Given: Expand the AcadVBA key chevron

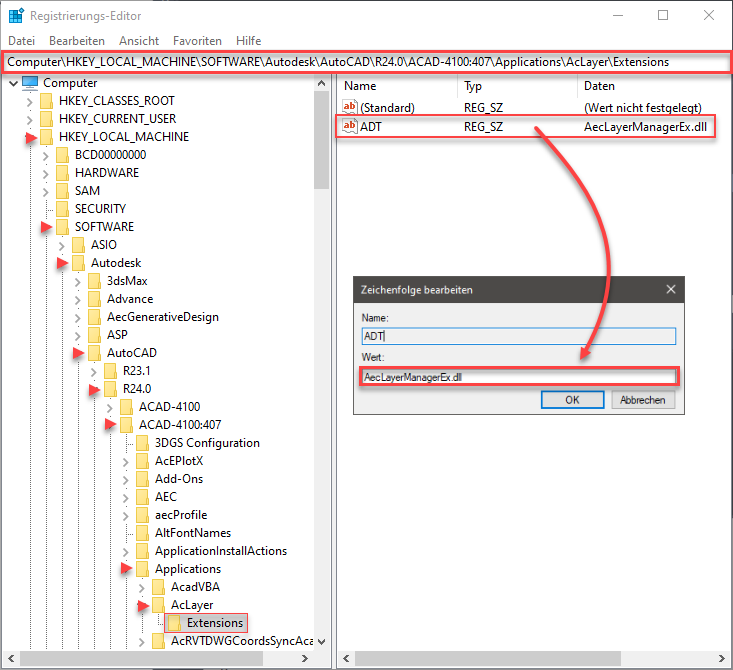Looking at the screenshot, I should (142, 588).
